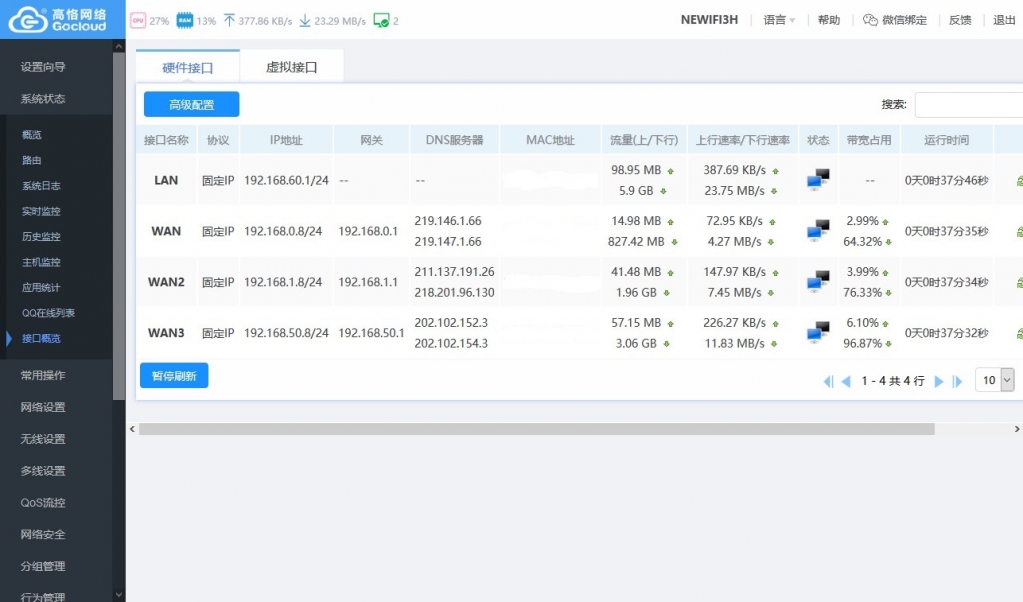Go to the first page of results
The image size is (1023, 602).
pos(828,381)
